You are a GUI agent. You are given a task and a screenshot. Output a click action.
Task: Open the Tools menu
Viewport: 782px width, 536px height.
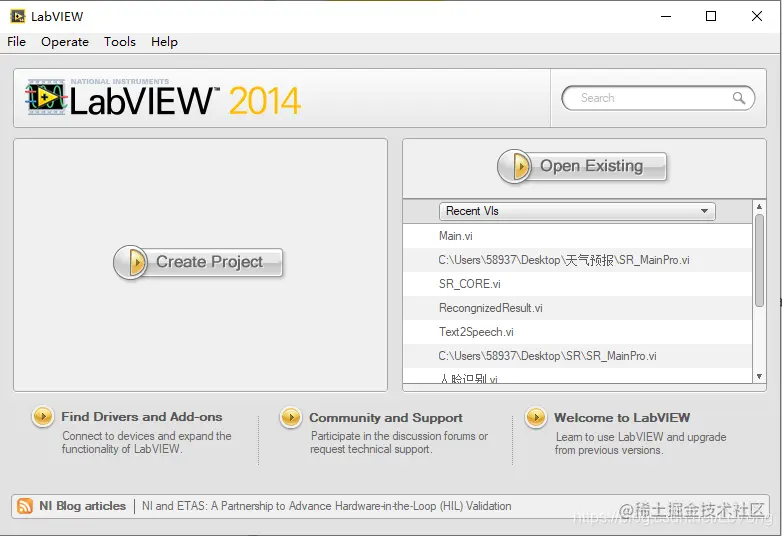click(120, 42)
